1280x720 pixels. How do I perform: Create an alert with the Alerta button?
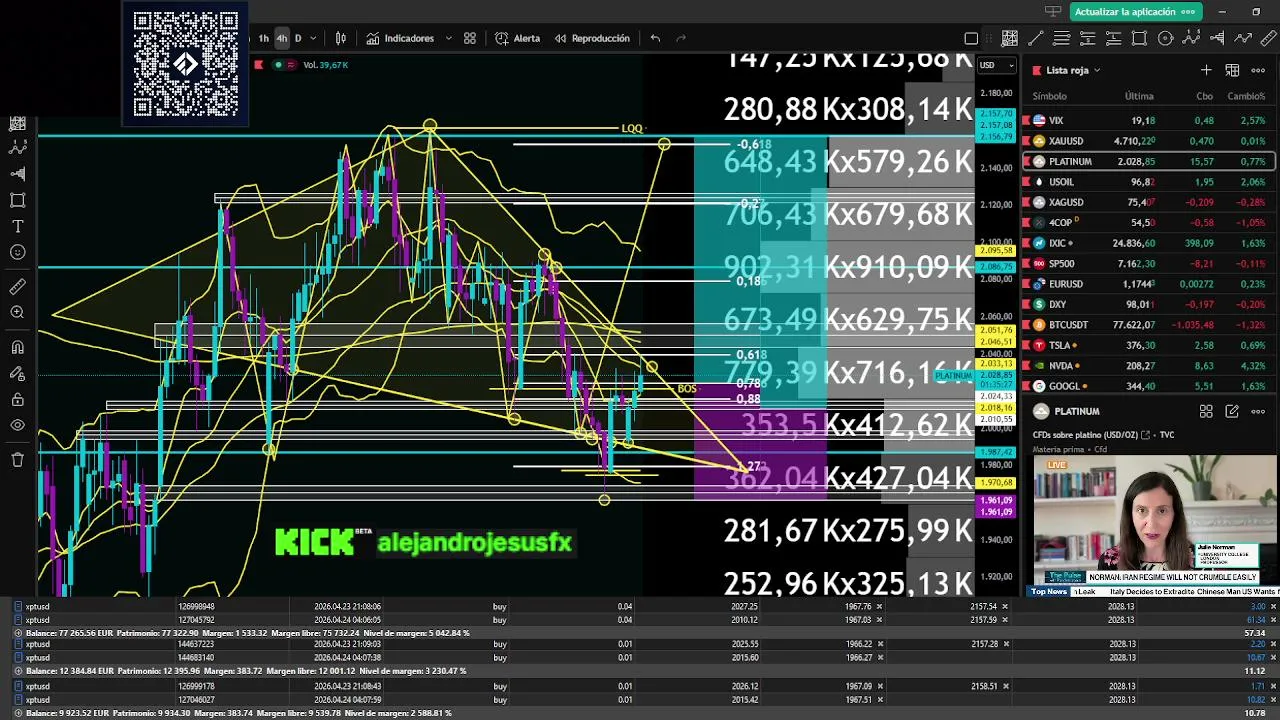coord(517,38)
